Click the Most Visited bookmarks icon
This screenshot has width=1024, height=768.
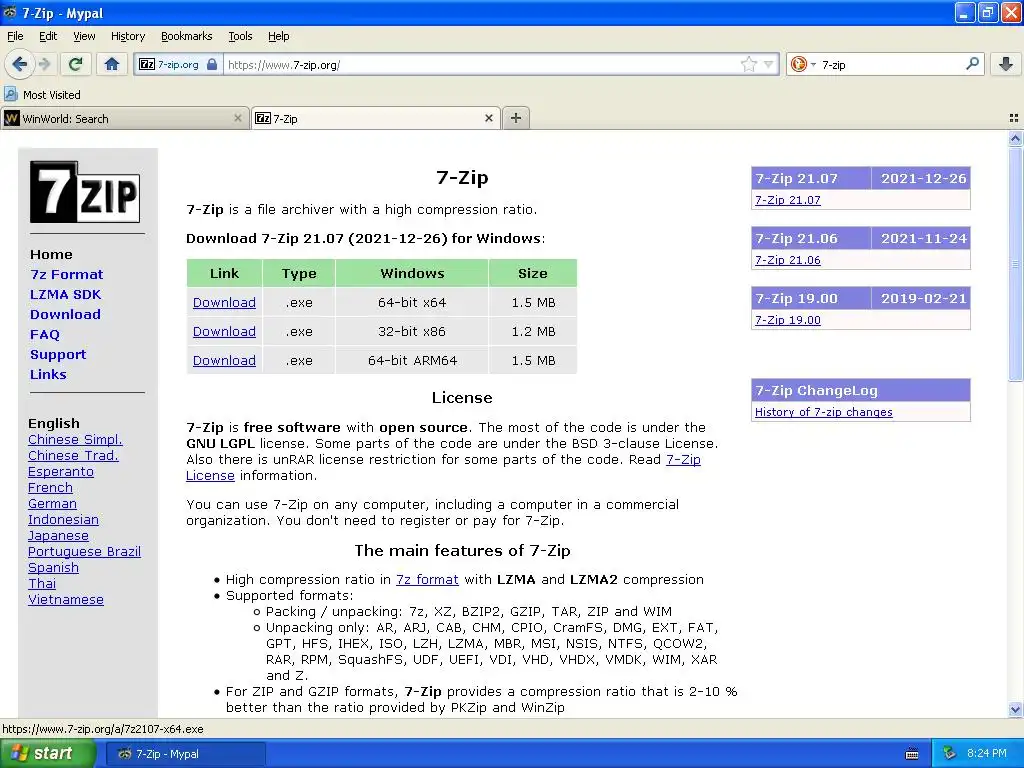pos(11,94)
